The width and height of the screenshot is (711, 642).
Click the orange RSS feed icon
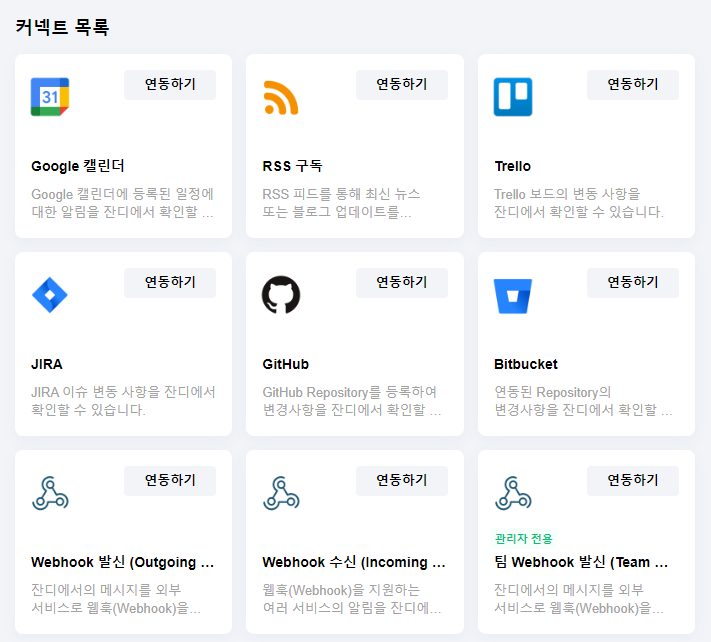[x=281, y=97]
